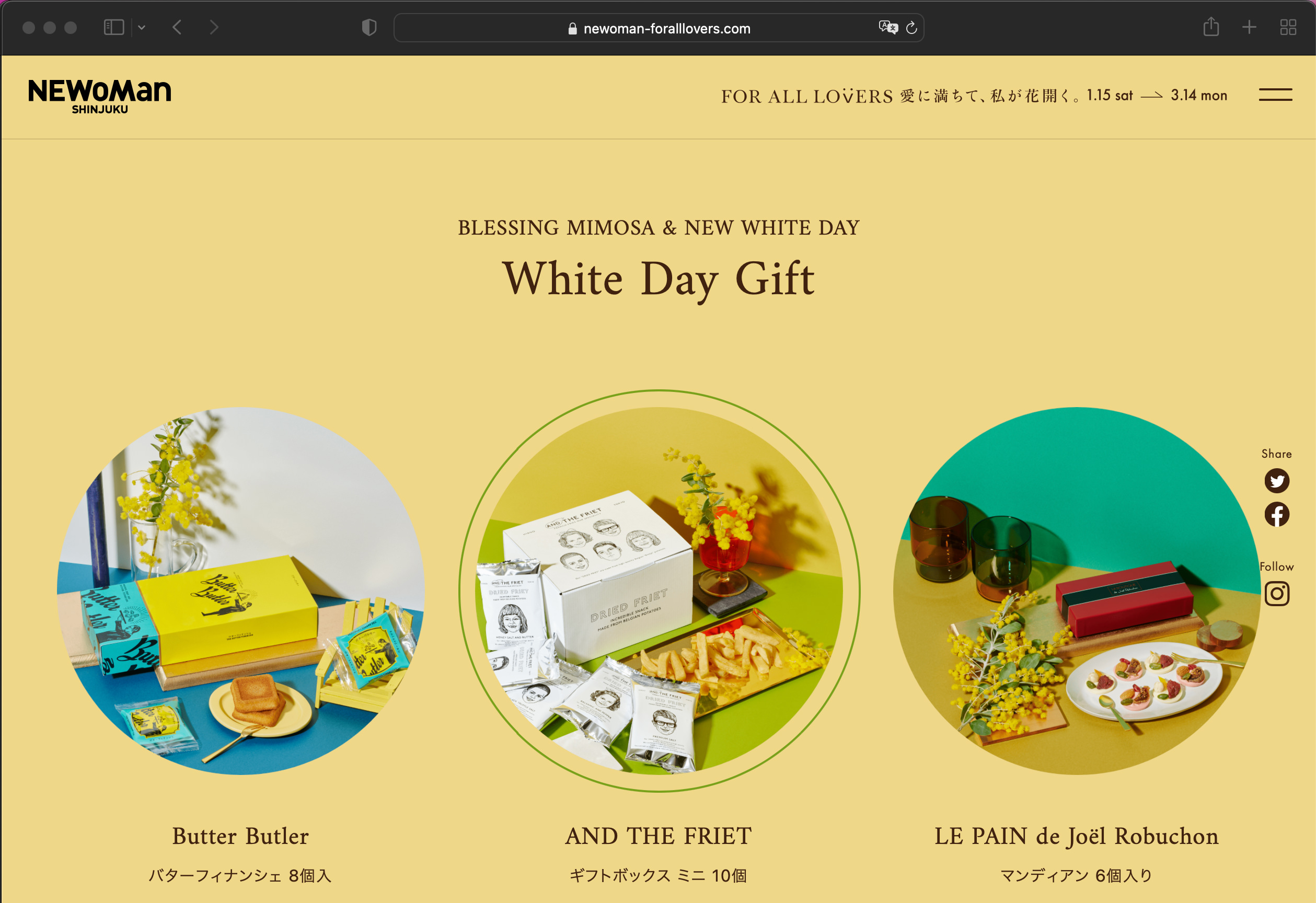The height and width of the screenshot is (903, 1316).
Task: Click the newoman-foralllovers.com address bar
Action: [659, 28]
